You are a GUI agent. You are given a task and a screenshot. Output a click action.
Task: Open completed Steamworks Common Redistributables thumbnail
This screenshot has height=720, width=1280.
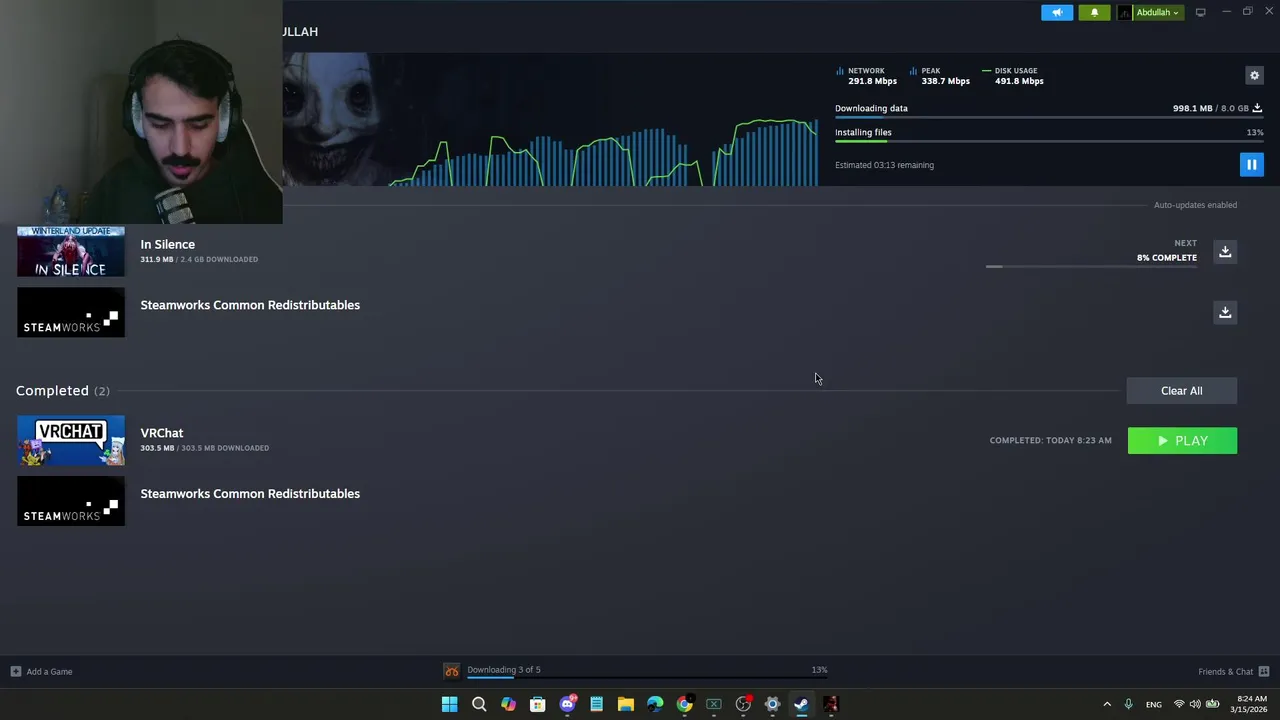71,501
